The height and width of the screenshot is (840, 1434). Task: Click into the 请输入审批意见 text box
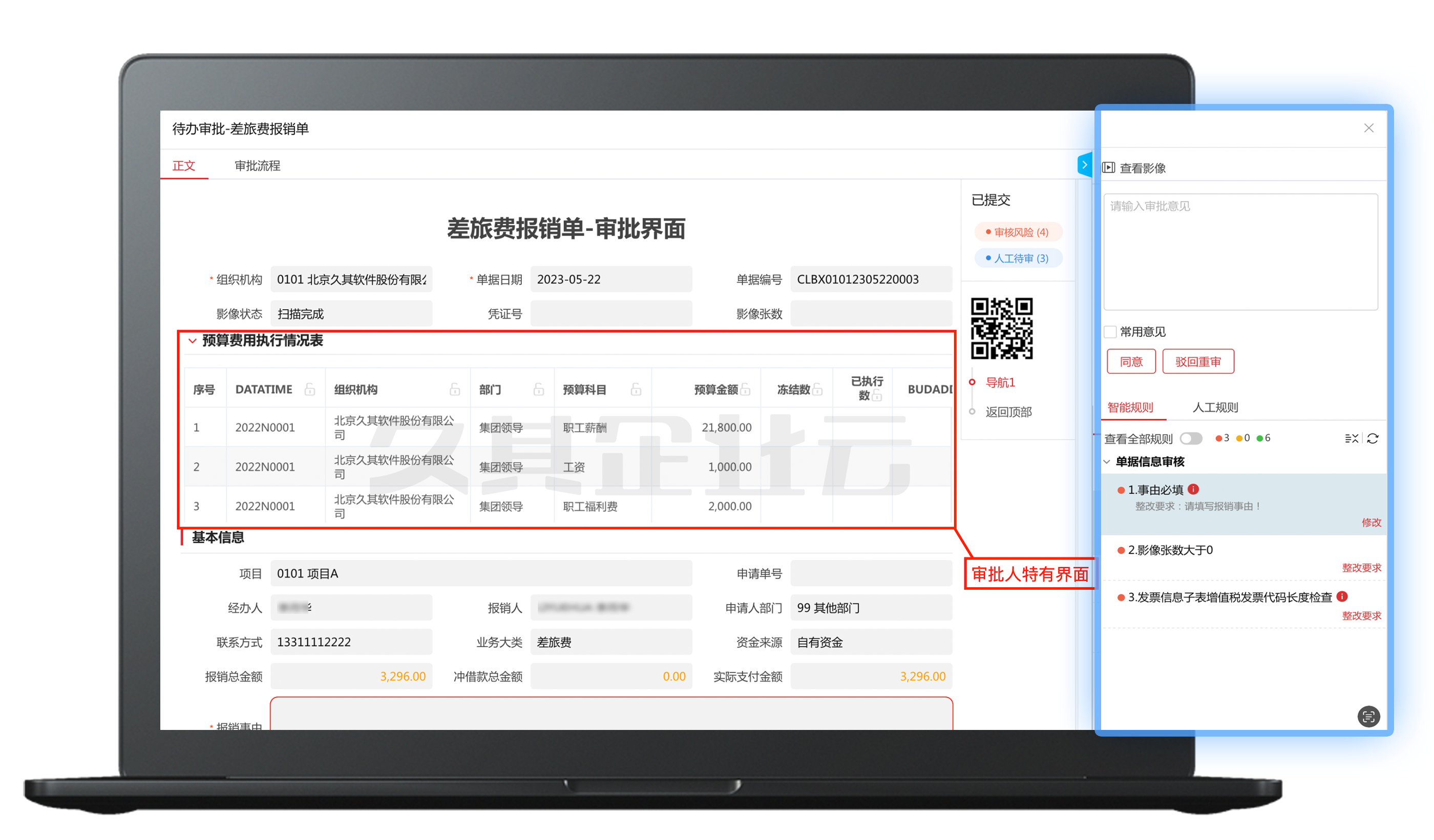click(x=1240, y=252)
